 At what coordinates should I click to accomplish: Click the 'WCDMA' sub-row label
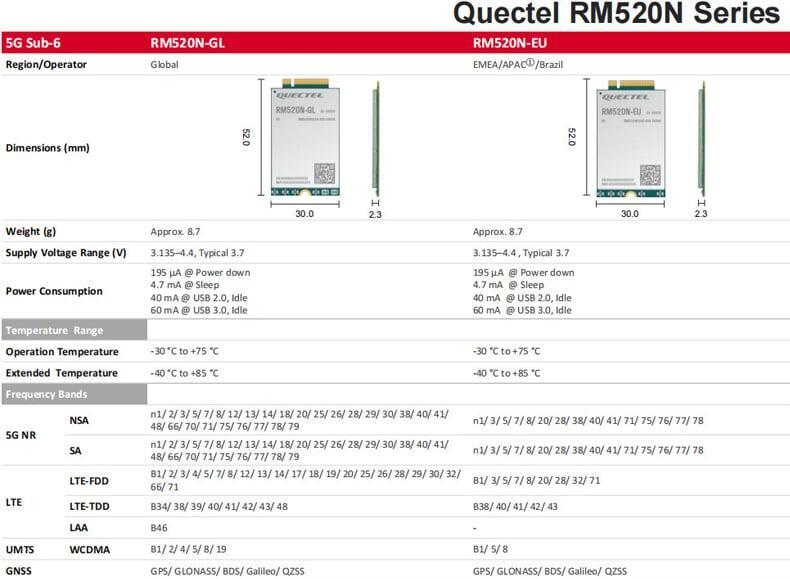pyautogui.click(x=90, y=550)
